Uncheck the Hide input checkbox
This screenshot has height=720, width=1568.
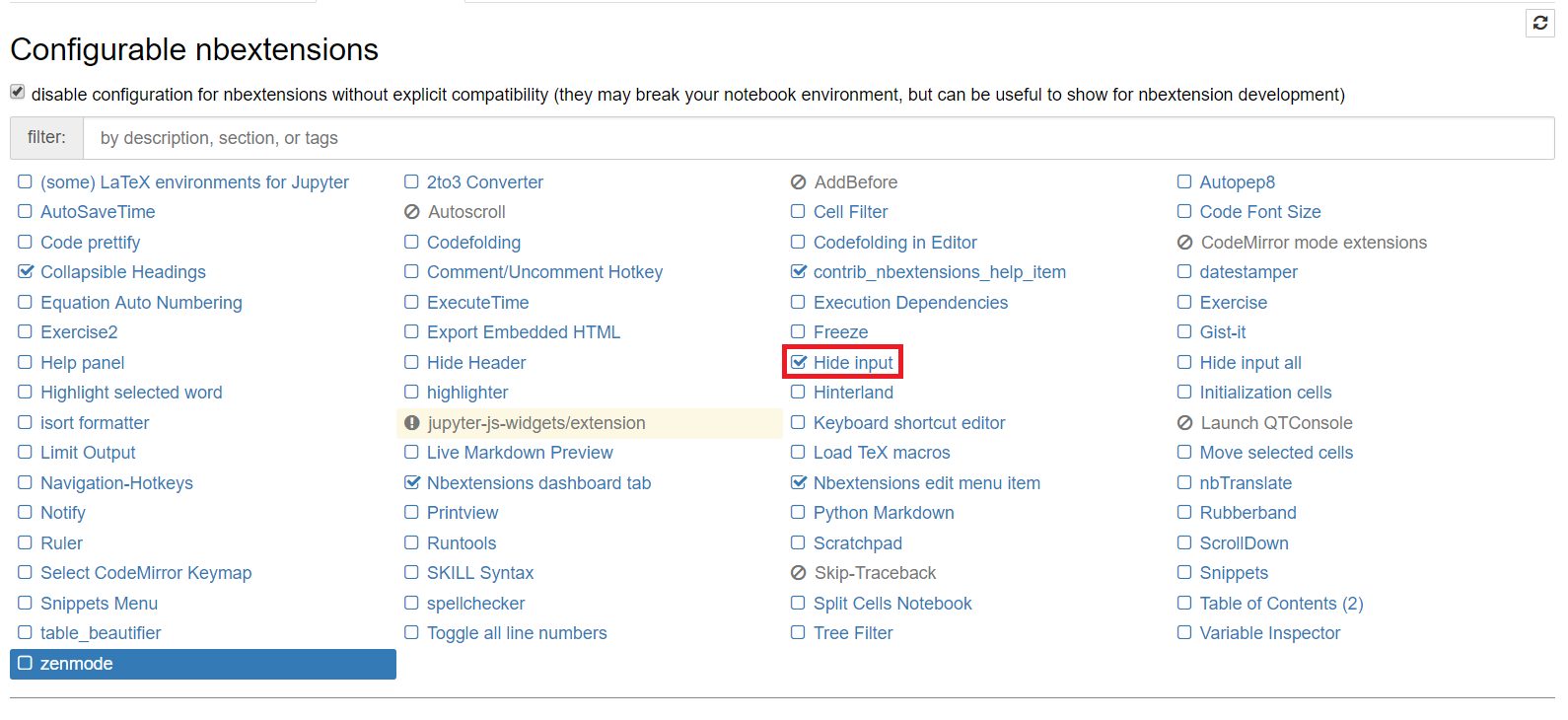click(x=799, y=363)
